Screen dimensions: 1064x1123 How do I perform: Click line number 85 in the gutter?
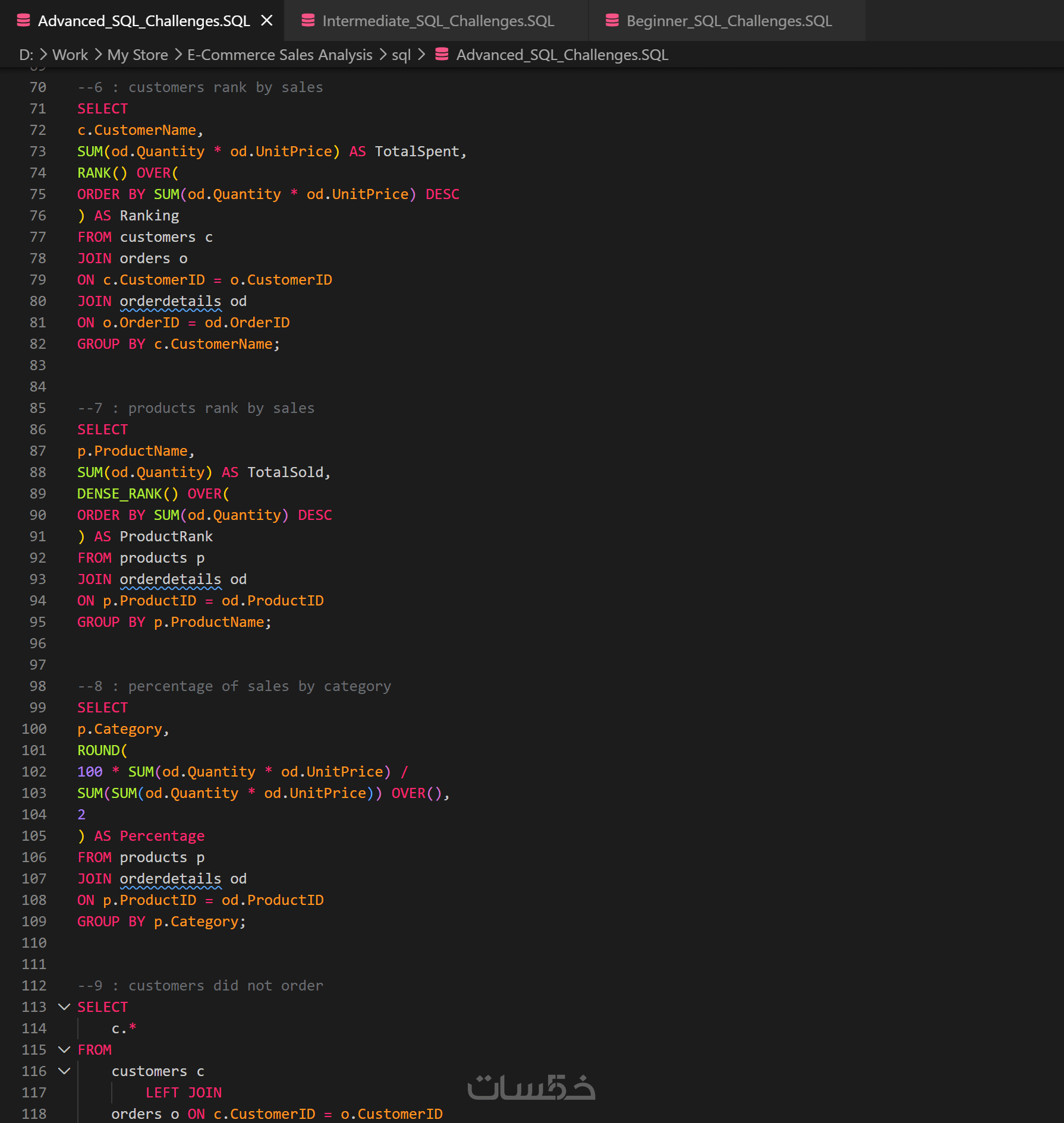38,408
